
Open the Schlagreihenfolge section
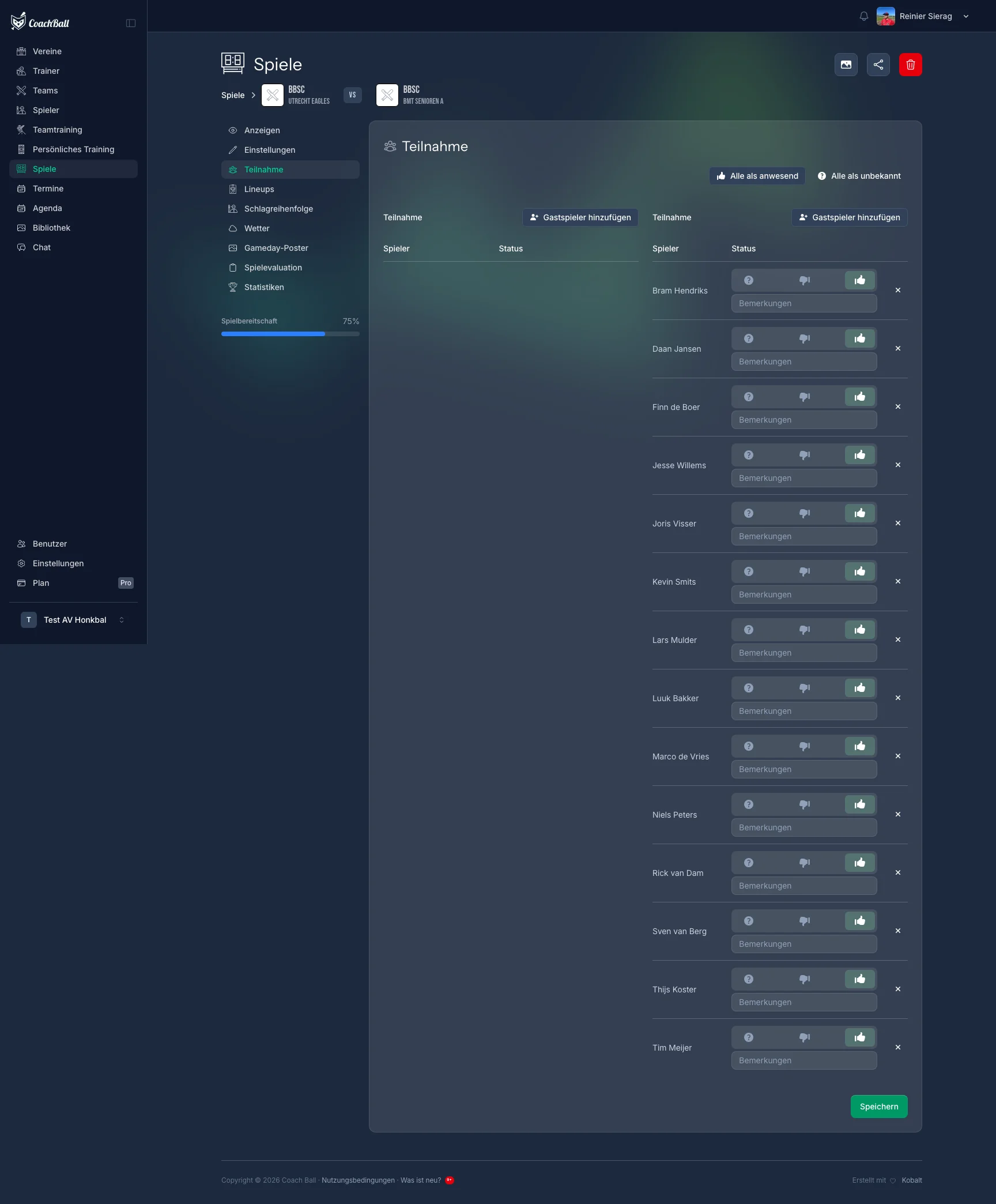[x=278, y=208]
